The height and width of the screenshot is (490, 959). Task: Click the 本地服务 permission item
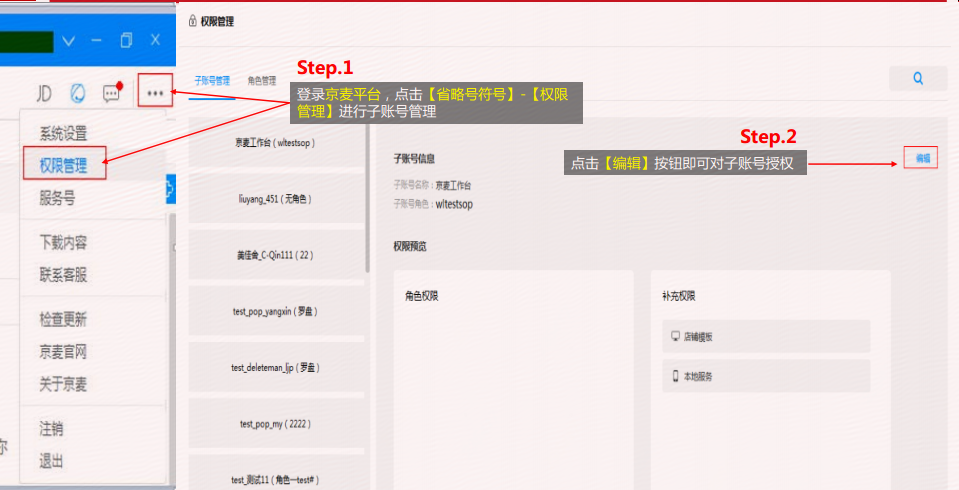[766, 376]
